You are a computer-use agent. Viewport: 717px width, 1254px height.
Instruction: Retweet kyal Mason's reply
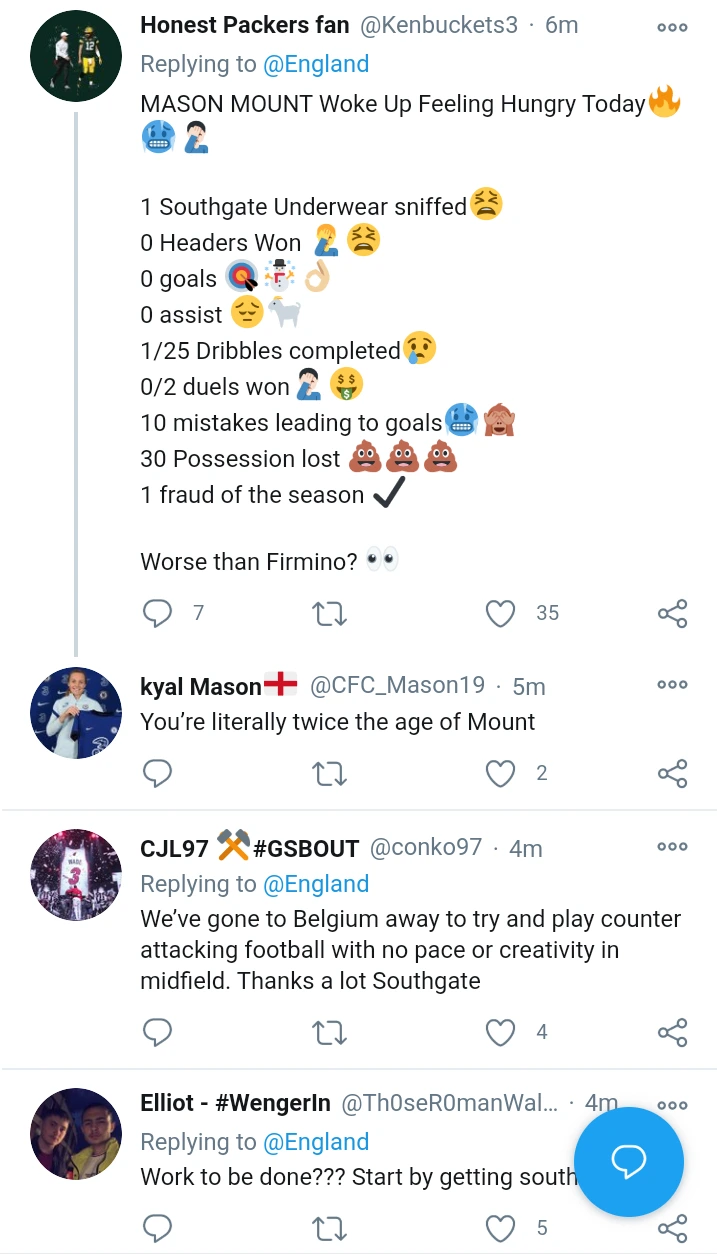click(330, 773)
